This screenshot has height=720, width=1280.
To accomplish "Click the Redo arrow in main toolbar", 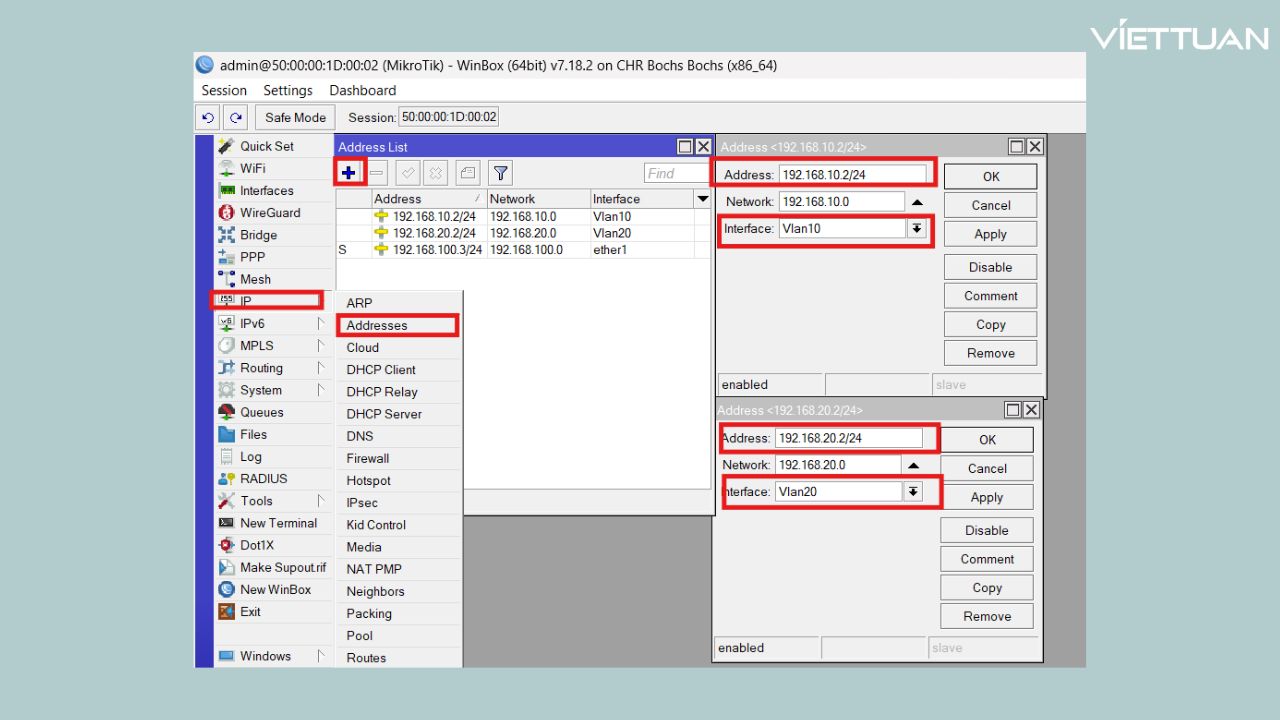I will click(235, 117).
